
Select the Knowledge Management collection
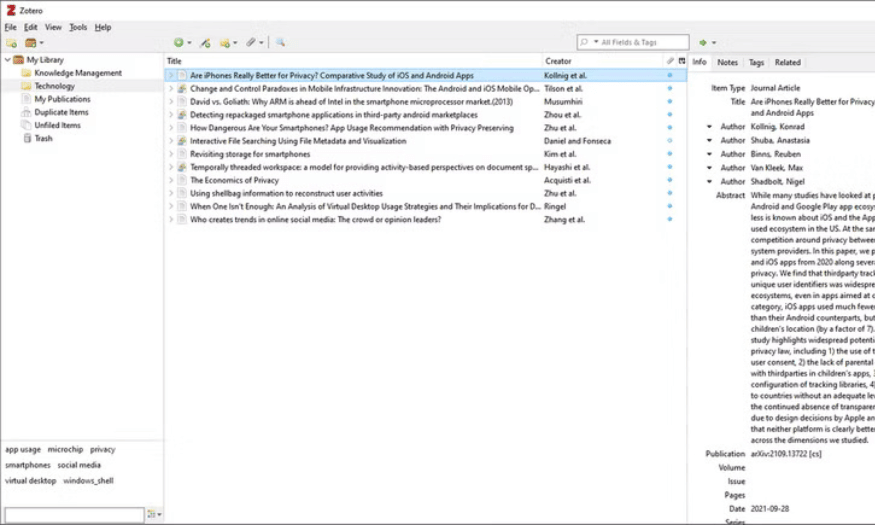tap(78, 73)
